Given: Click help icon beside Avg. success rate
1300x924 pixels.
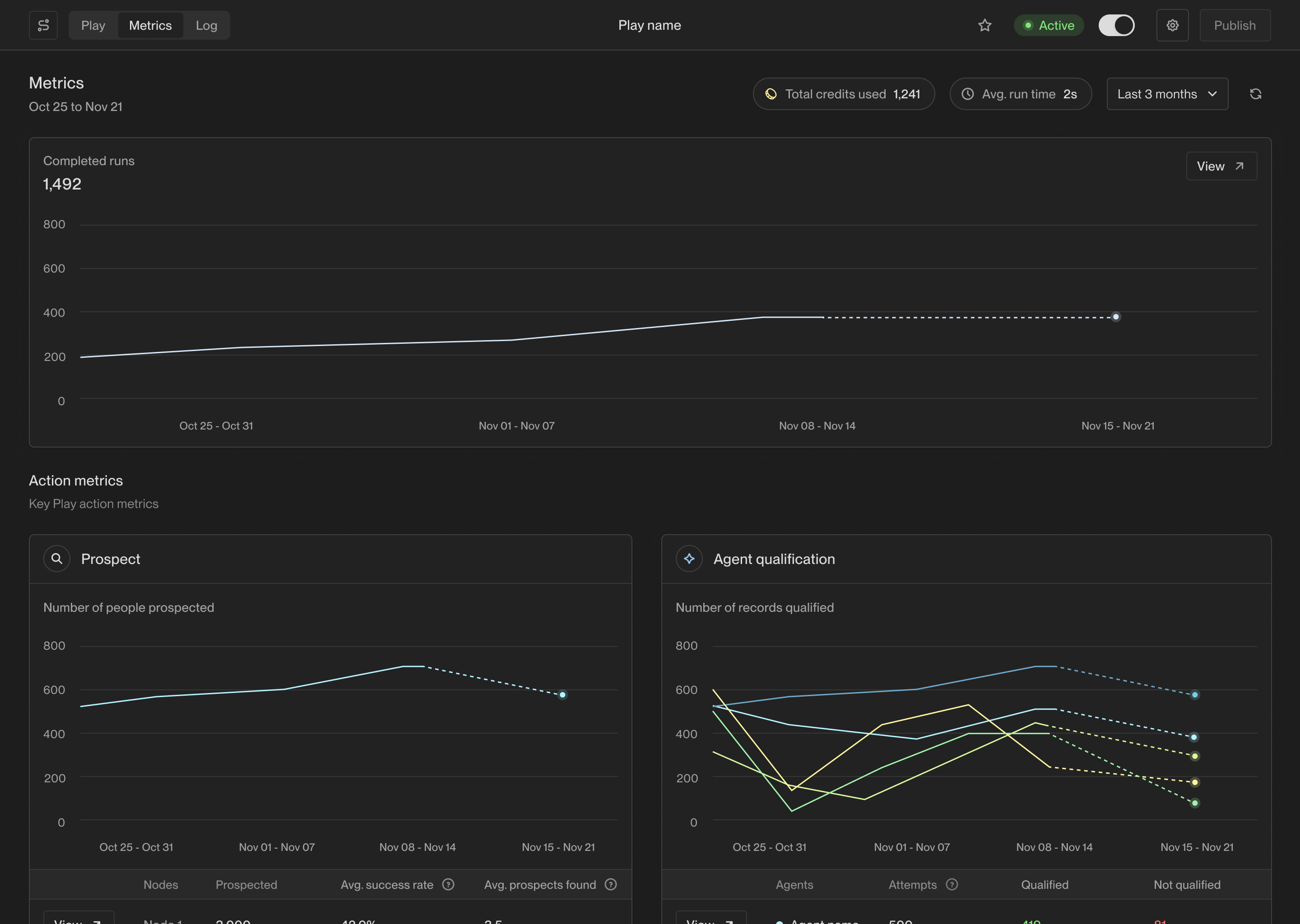Looking at the screenshot, I should [449, 884].
